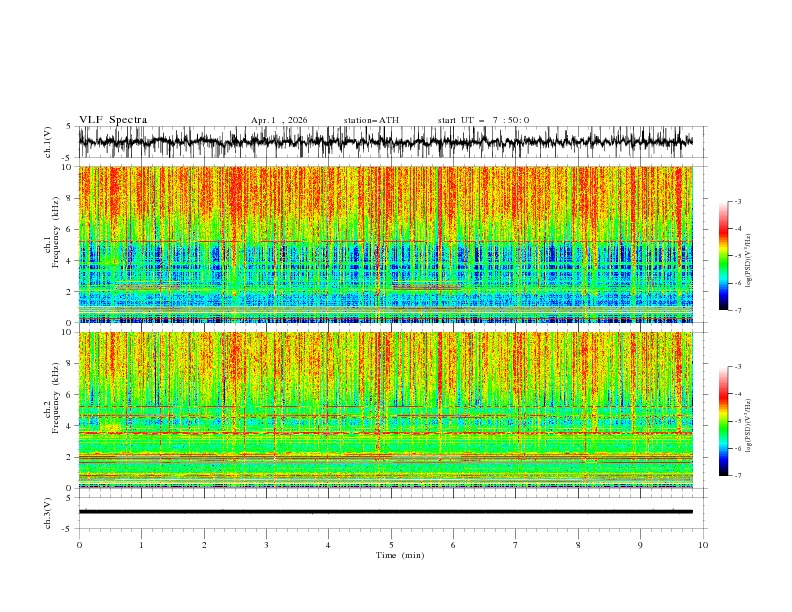Click time axis tick label '5'

coord(391,545)
